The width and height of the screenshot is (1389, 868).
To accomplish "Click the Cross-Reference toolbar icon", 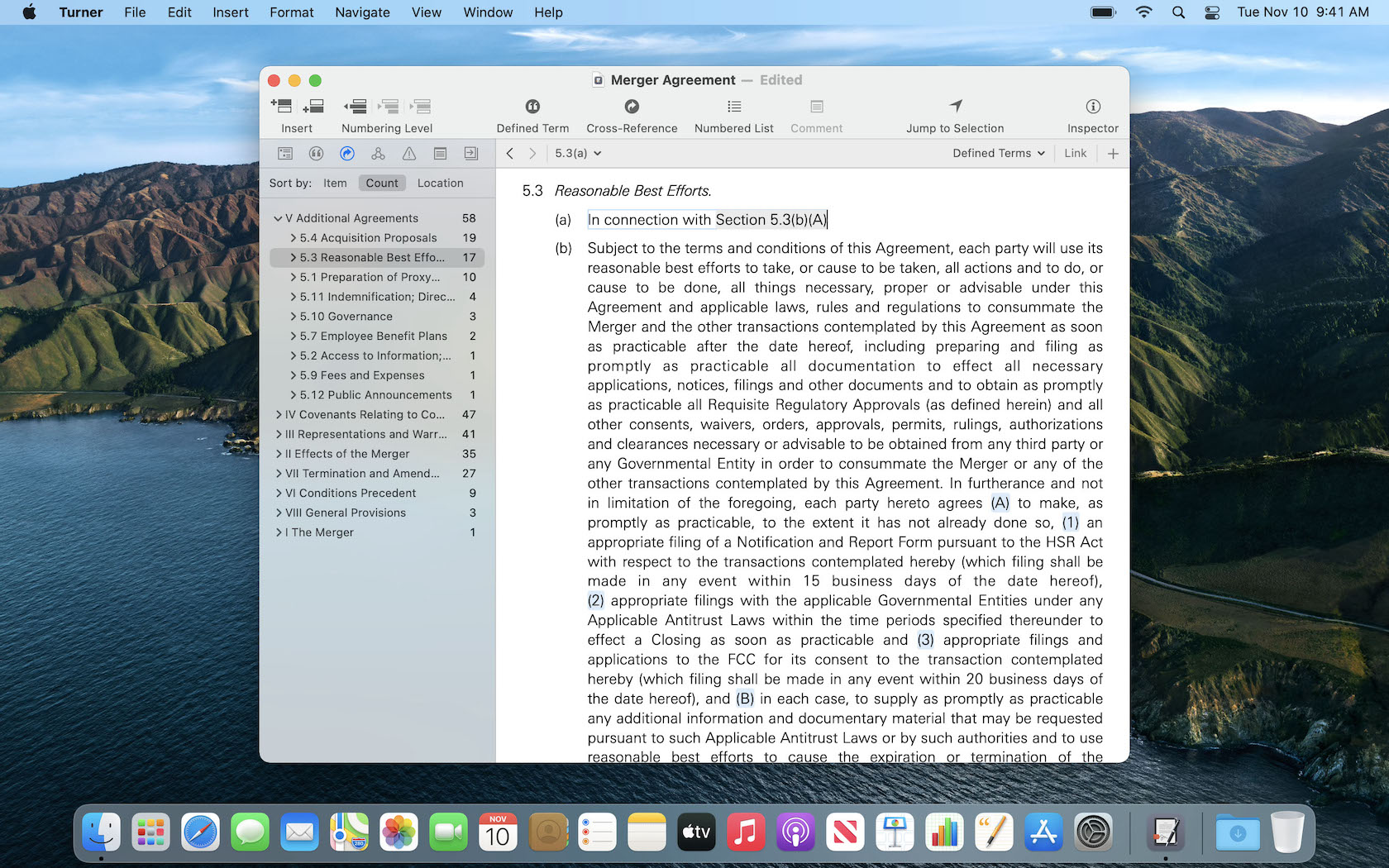I will click(632, 107).
